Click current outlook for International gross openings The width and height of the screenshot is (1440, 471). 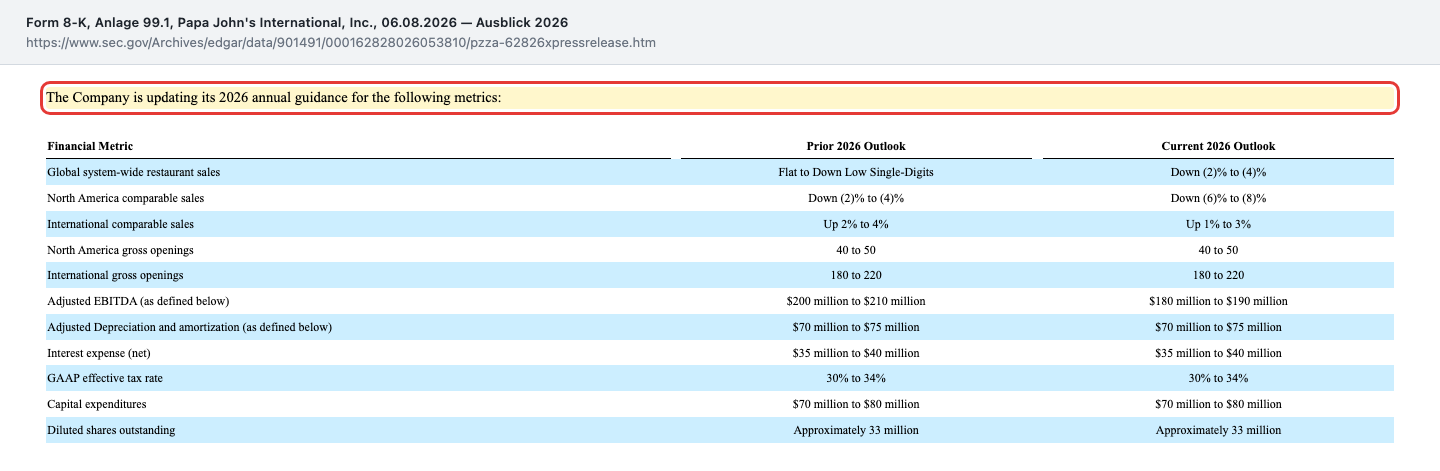pyautogui.click(x=1218, y=274)
